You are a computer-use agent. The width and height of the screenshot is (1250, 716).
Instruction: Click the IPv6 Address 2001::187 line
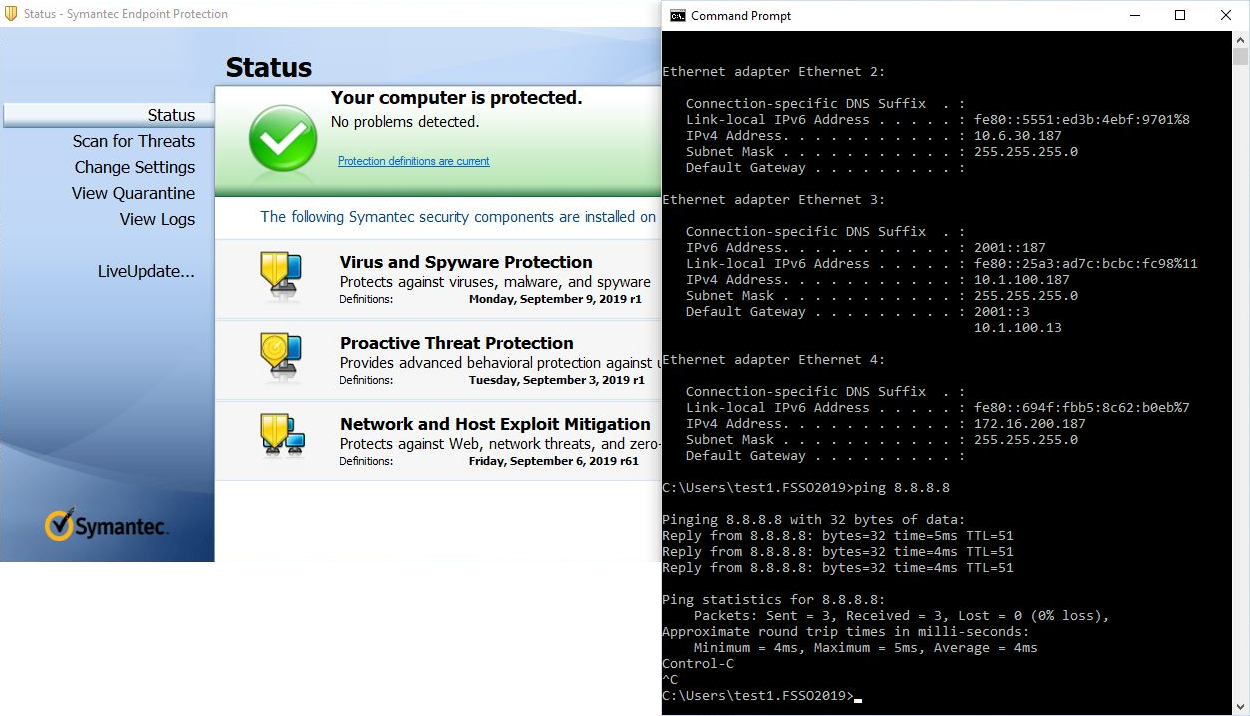tap(866, 248)
